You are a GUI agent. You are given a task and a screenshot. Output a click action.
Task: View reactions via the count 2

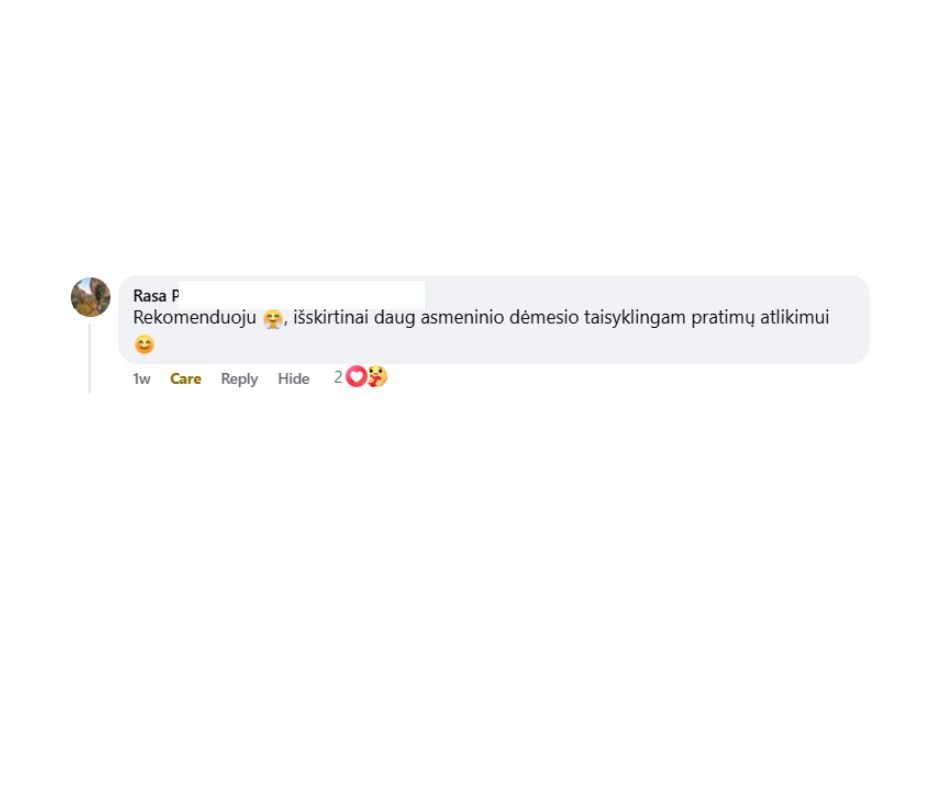[x=338, y=377]
